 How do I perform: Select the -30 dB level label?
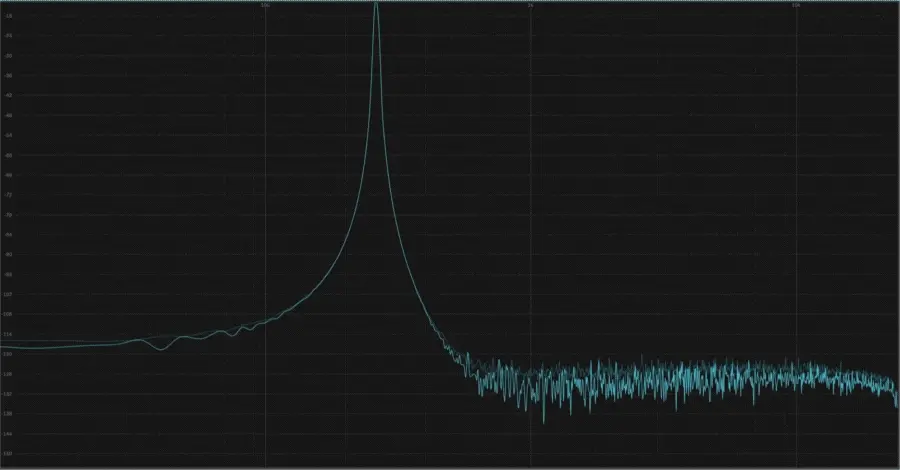(x=8, y=56)
